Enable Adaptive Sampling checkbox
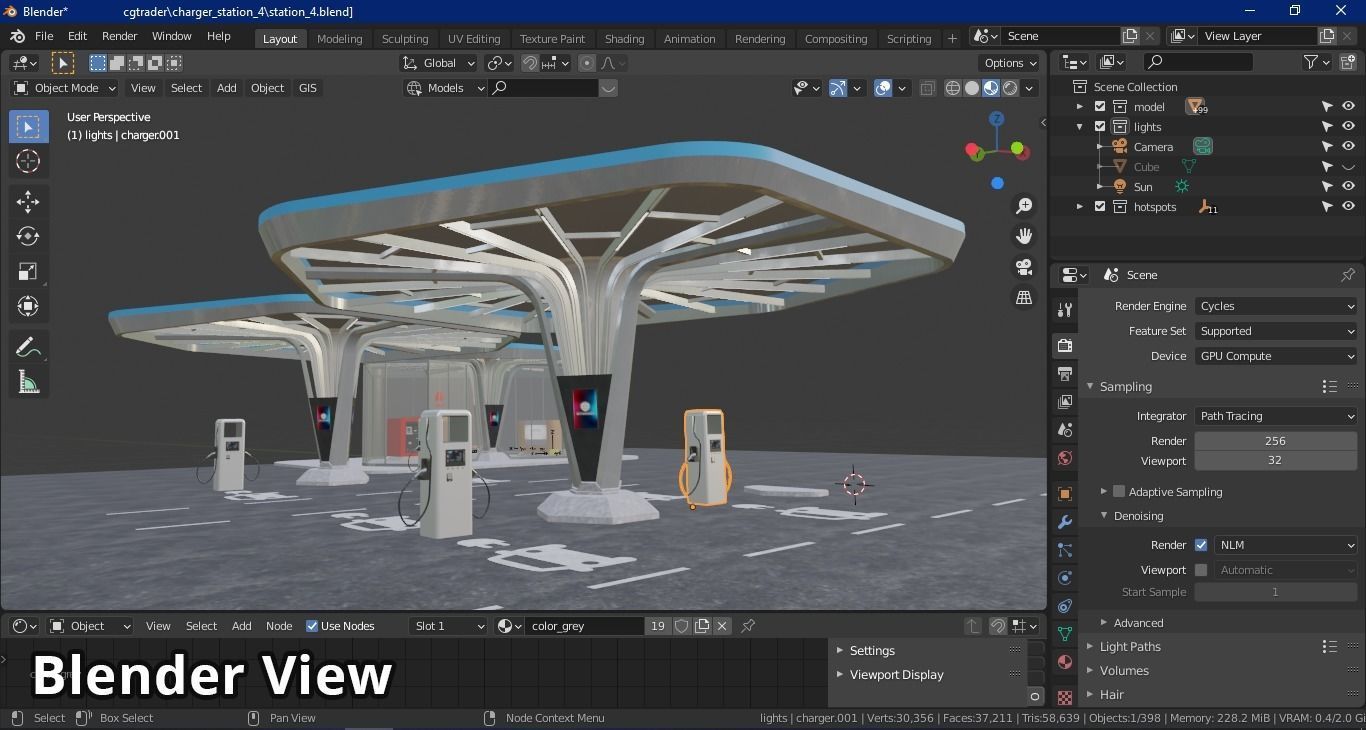1366x730 pixels. (x=1119, y=492)
